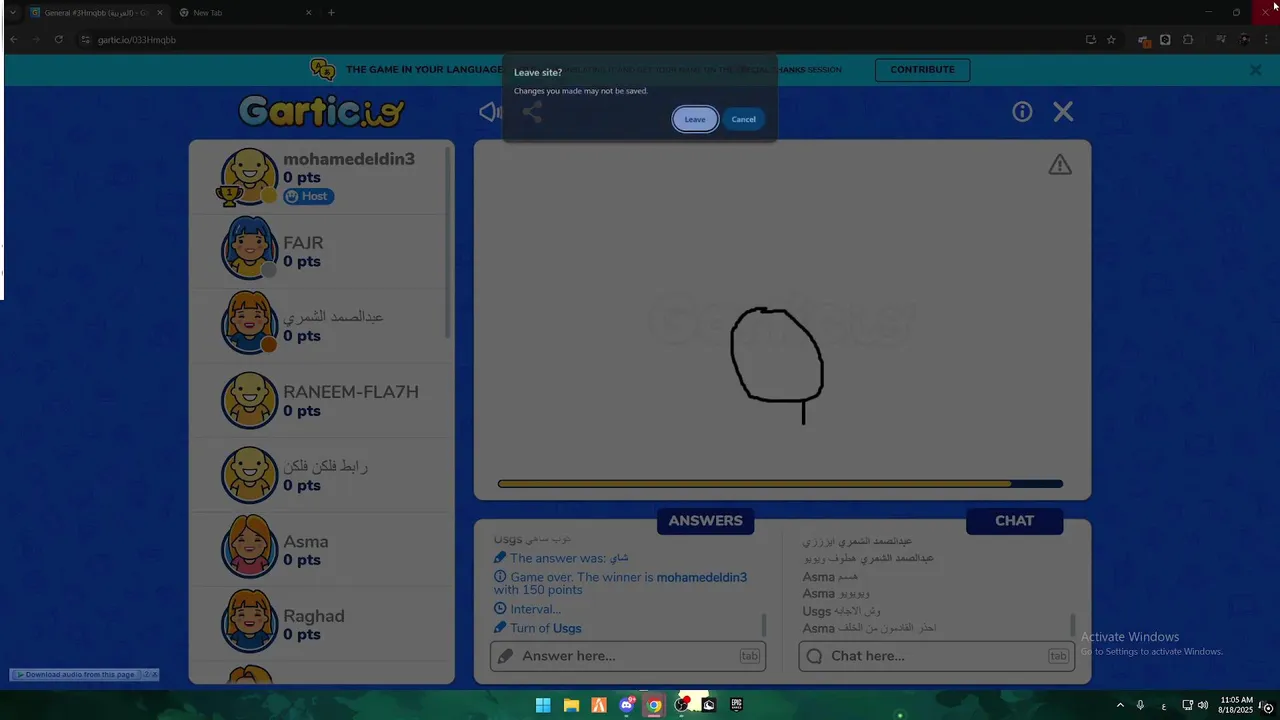Click the browser back arrow

tap(13, 40)
